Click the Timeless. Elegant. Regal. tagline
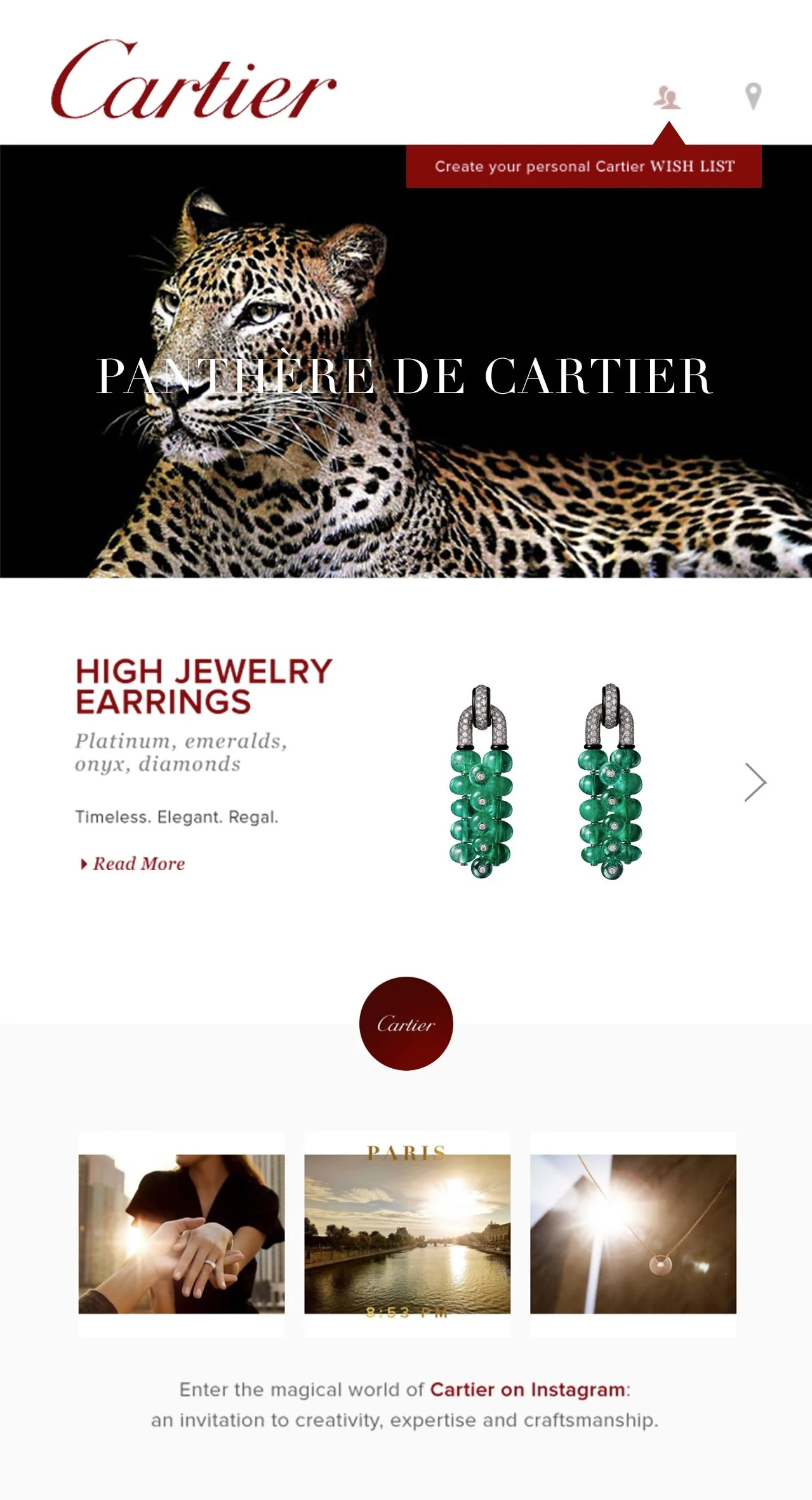This screenshot has height=1500, width=812. click(x=177, y=817)
